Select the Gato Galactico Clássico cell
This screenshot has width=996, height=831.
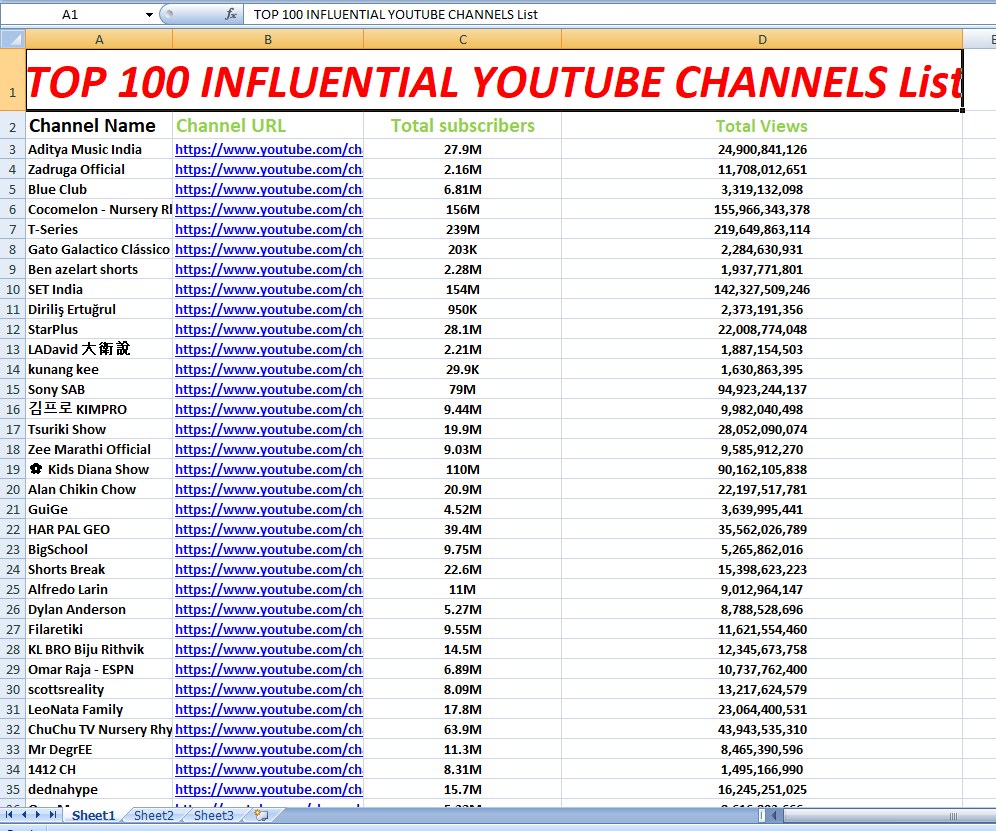[99, 250]
